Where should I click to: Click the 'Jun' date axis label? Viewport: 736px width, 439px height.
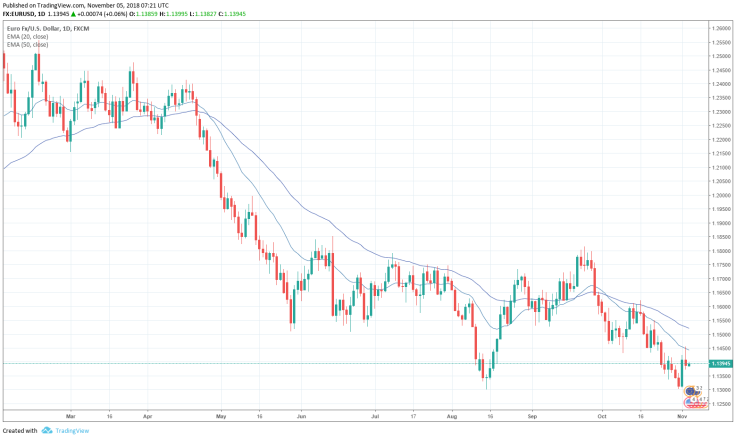[301, 416]
